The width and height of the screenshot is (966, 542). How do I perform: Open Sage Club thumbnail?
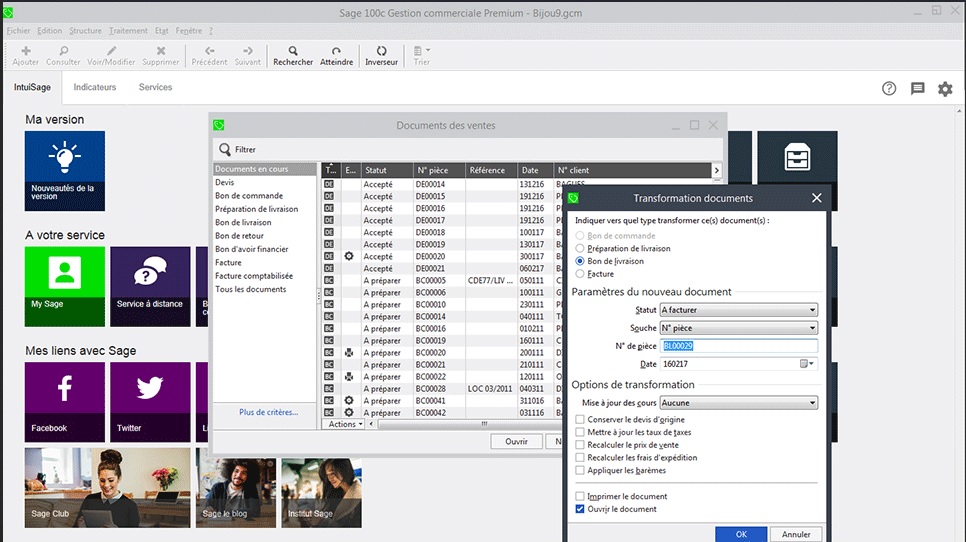coord(108,488)
